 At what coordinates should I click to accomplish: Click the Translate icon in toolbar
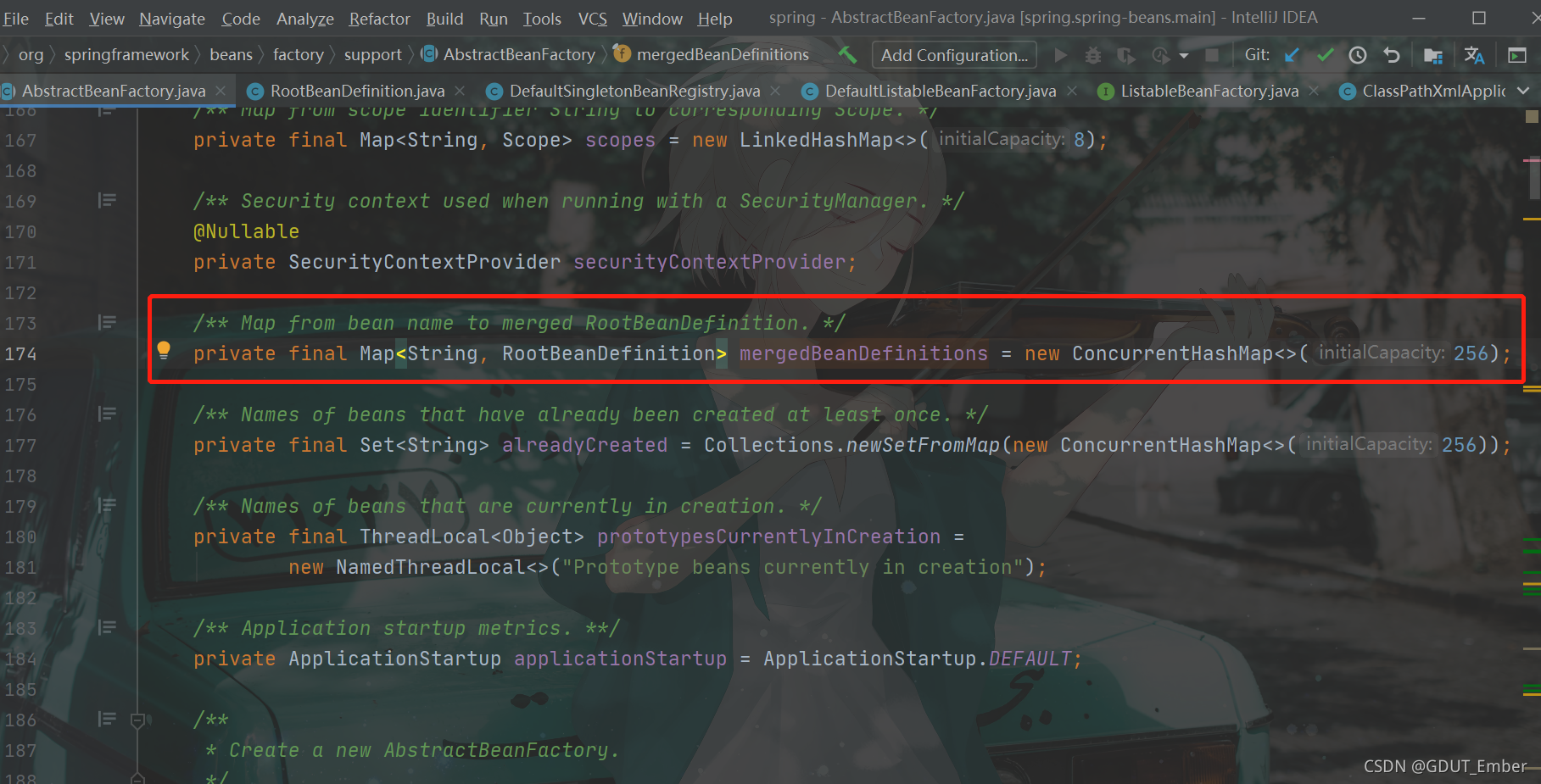(1474, 55)
